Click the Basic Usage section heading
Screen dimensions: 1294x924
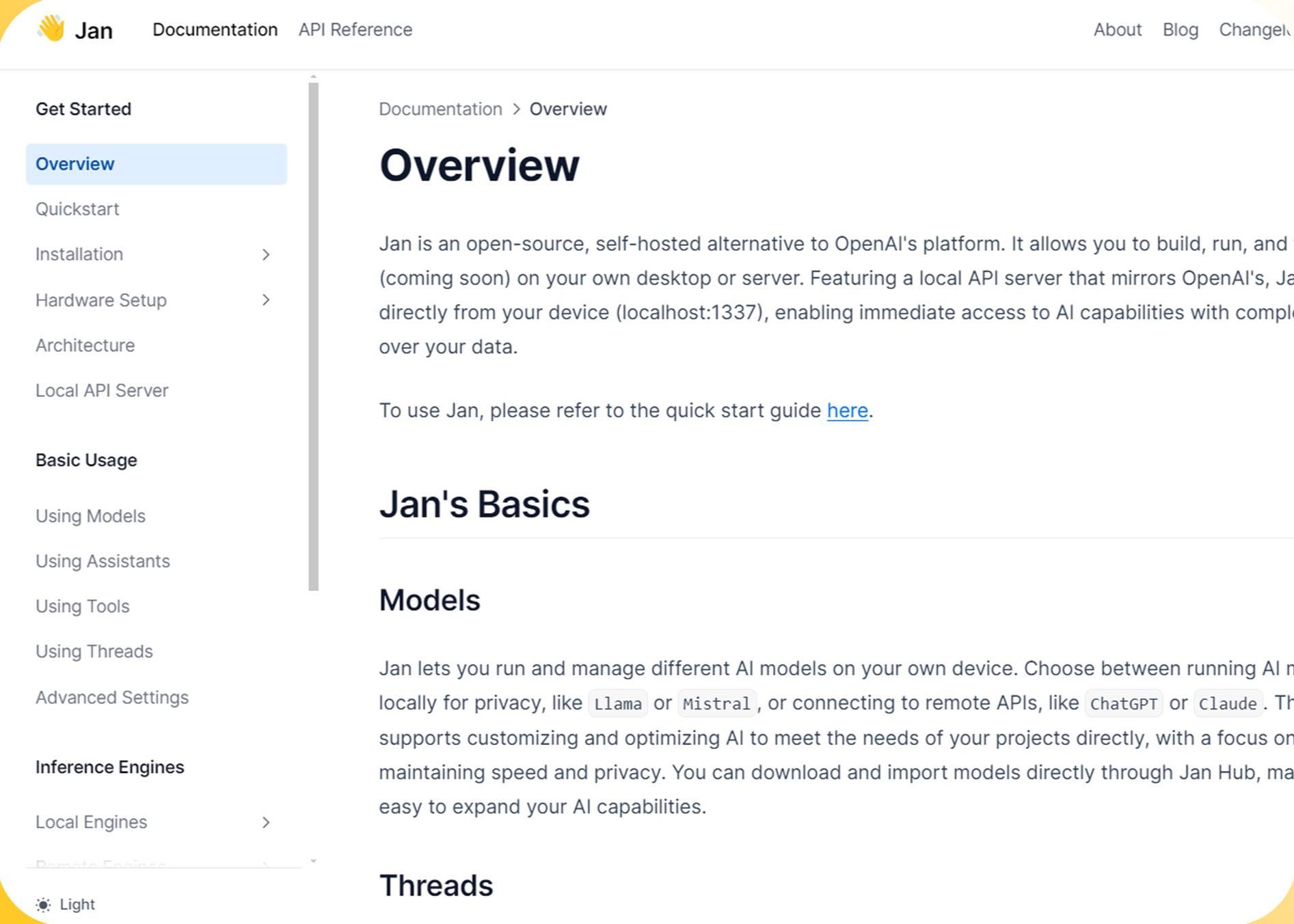click(86, 460)
